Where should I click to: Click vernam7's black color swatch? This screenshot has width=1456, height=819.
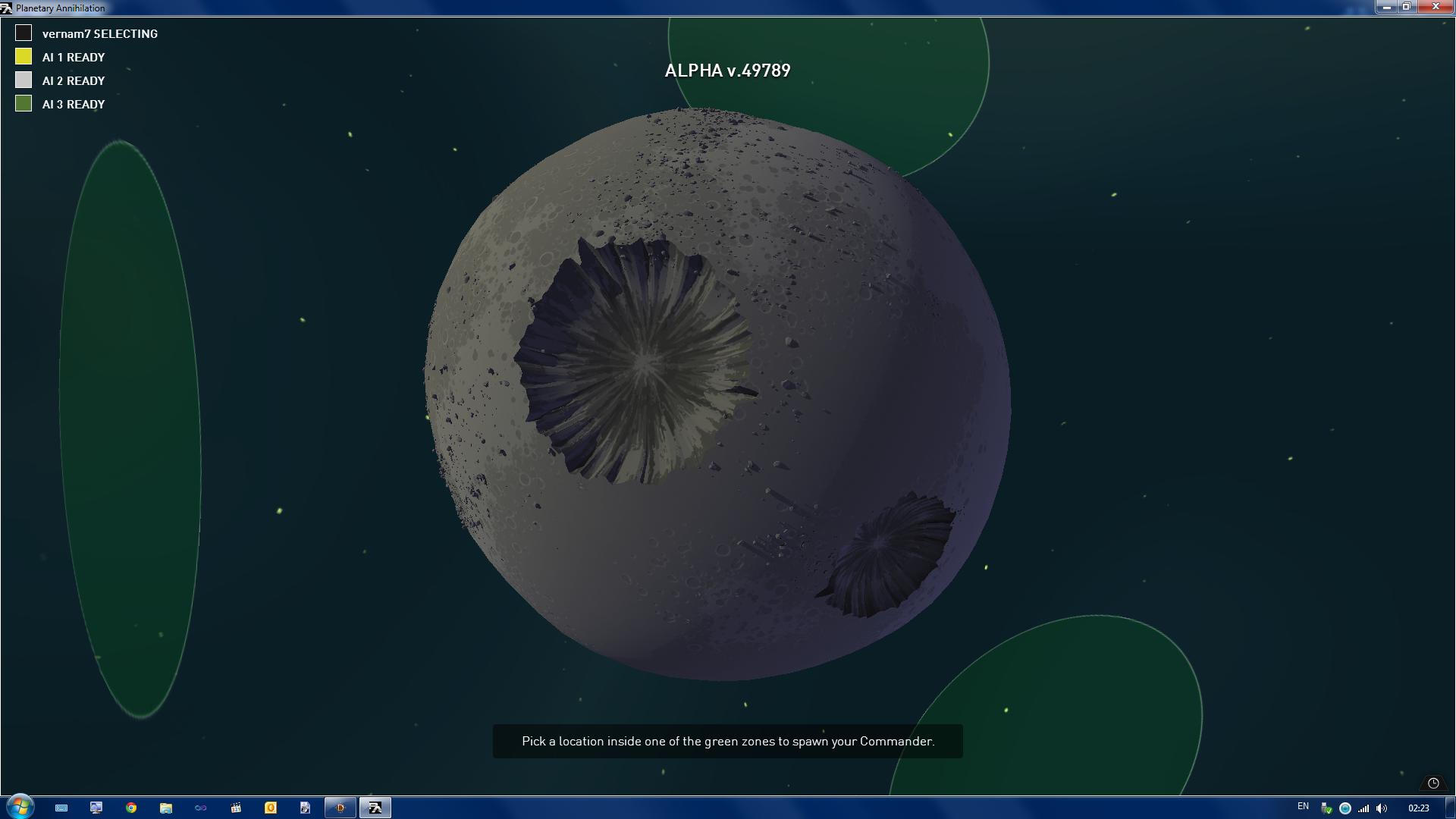(x=24, y=33)
